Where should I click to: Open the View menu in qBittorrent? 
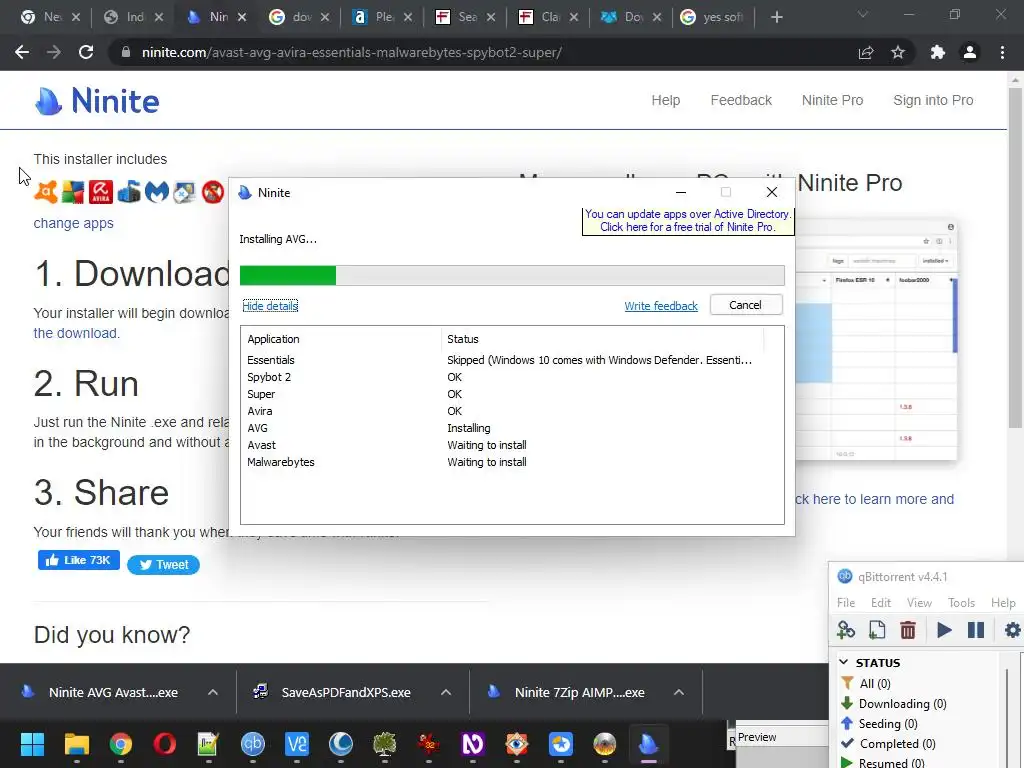[919, 603]
